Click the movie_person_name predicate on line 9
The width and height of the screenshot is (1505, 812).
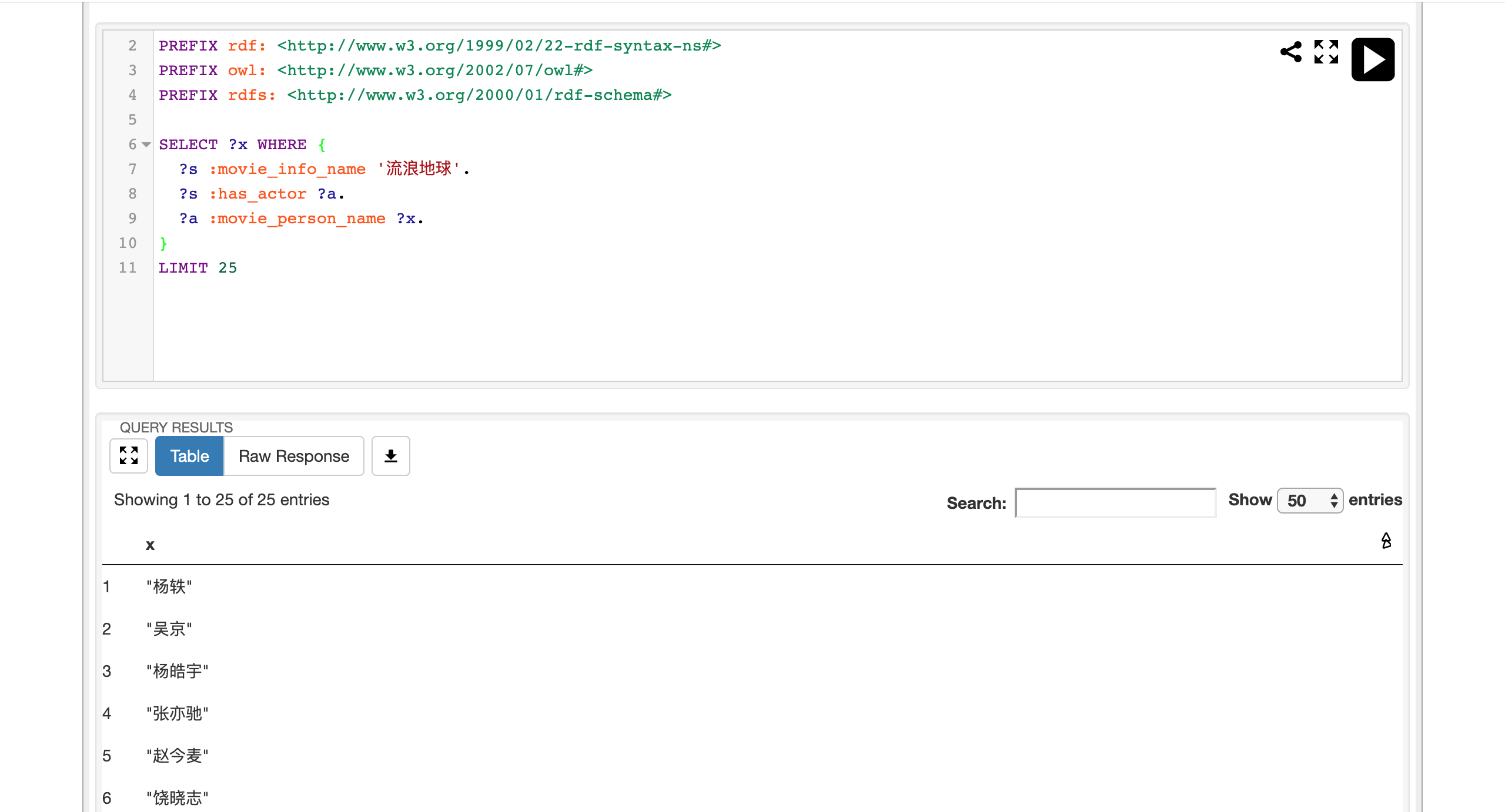pos(297,219)
